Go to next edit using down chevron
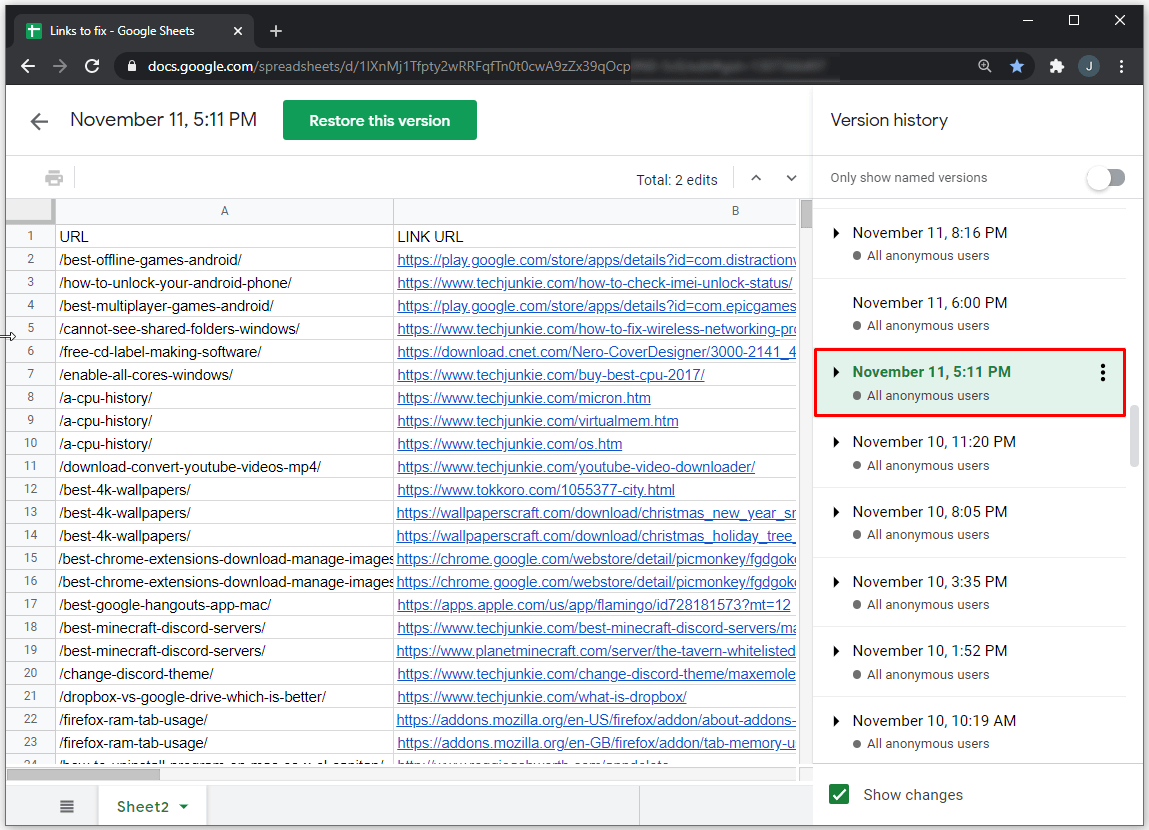 pos(791,179)
